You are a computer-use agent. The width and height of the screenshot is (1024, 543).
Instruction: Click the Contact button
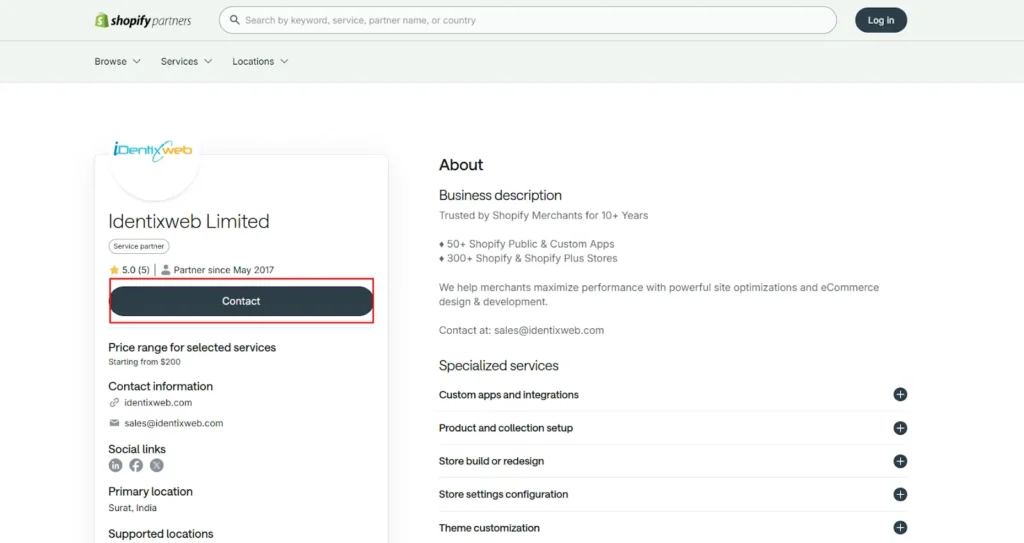click(241, 301)
